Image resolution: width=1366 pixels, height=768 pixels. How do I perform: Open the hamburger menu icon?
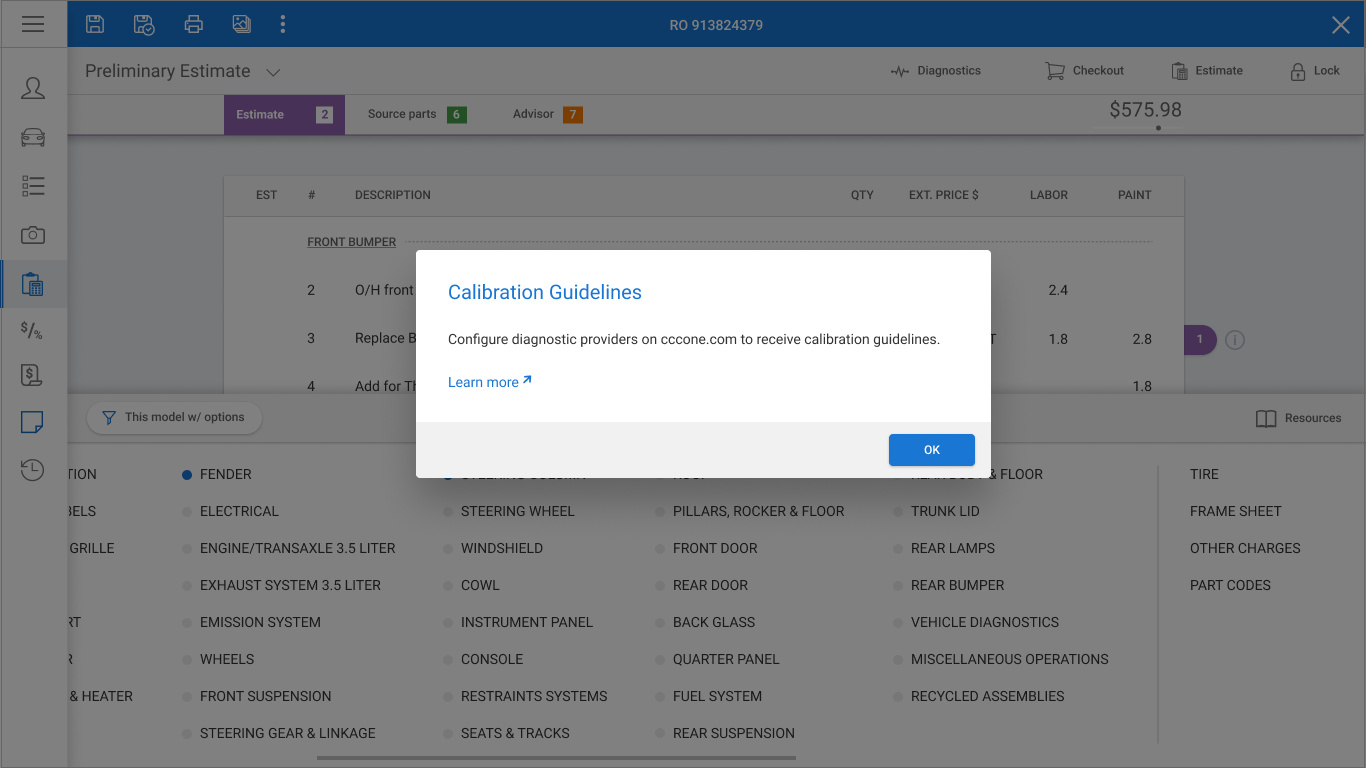[33, 24]
